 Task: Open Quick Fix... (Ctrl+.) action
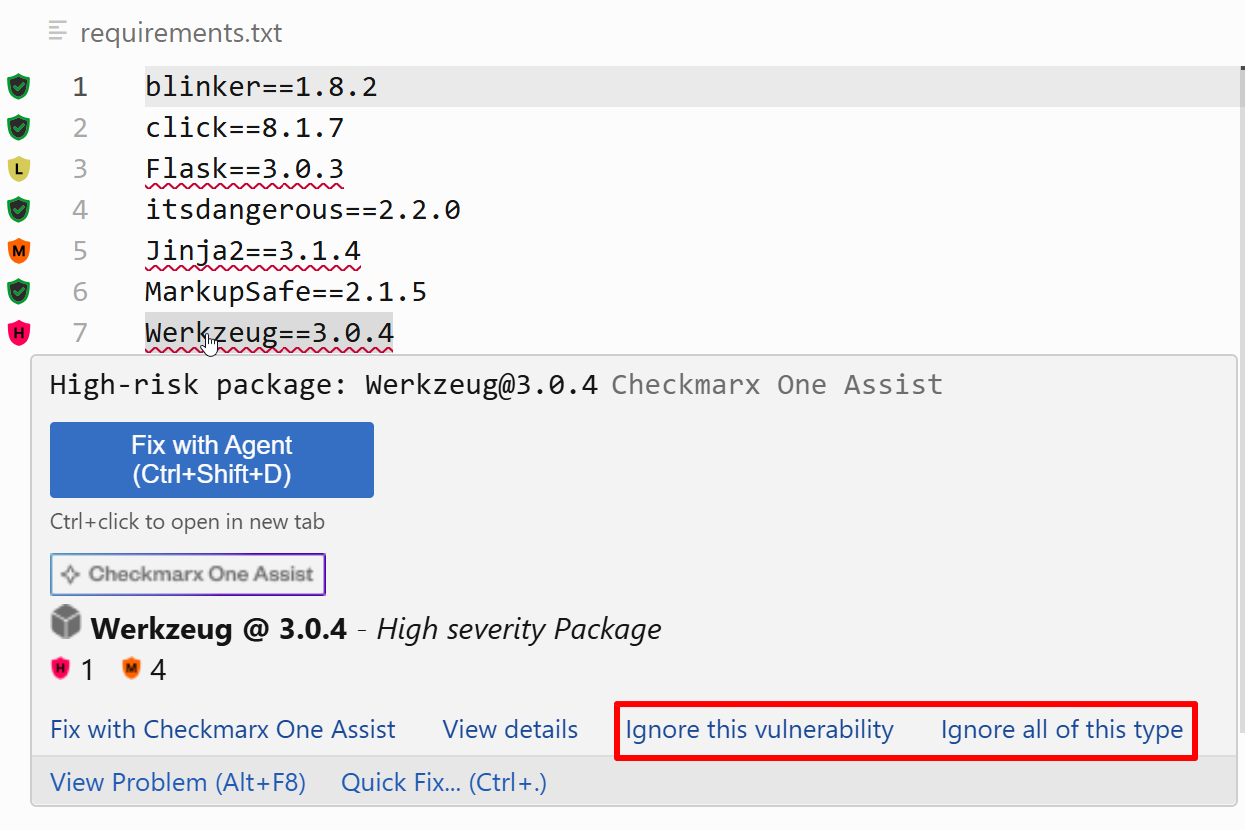click(x=444, y=782)
